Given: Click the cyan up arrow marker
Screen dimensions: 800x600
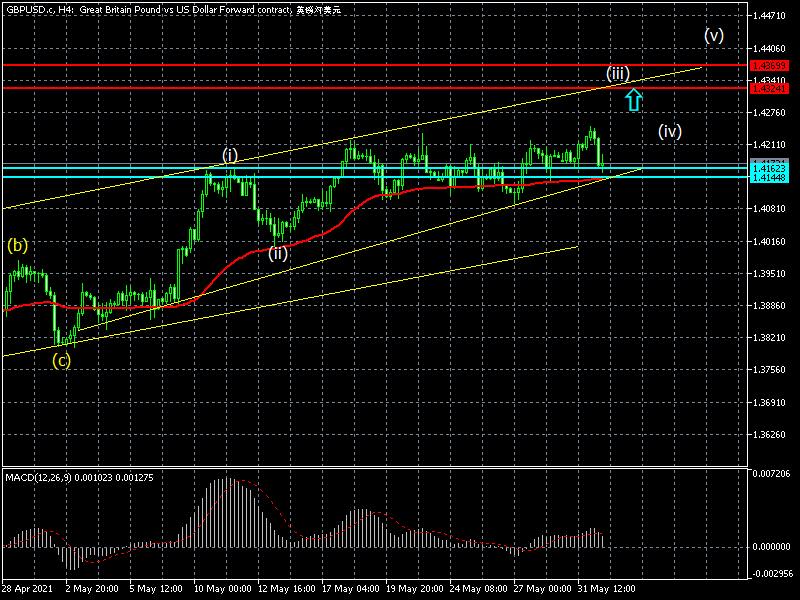Looking at the screenshot, I should 632,100.
